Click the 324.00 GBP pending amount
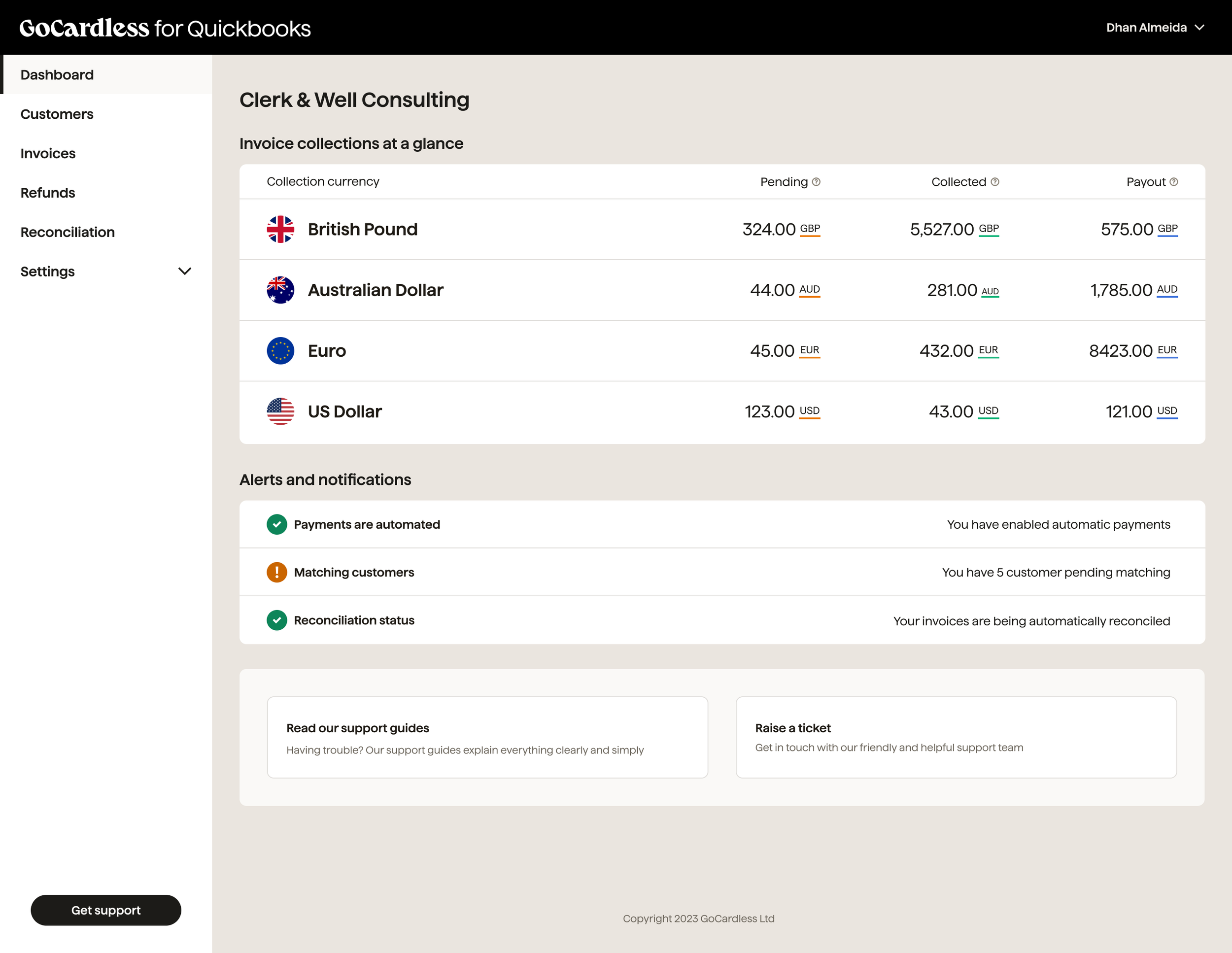 [x=781, y=230]
